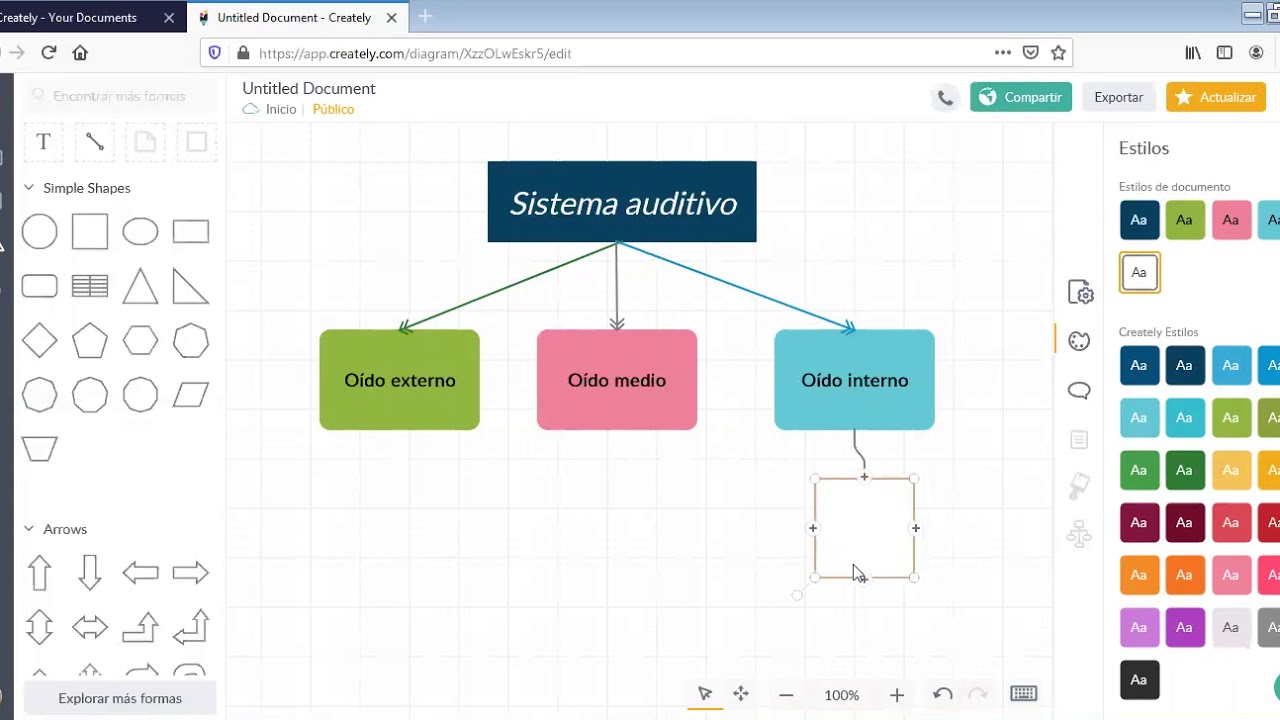Choose the up arrow shape
1280x720 pixels.
pos(40,573)
